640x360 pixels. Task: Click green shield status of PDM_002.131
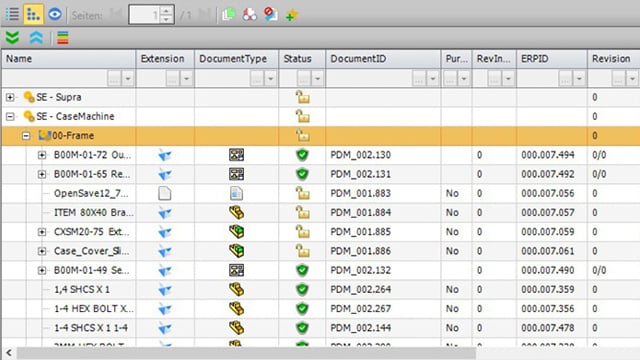pyautogui.click(x=302, y=174)
